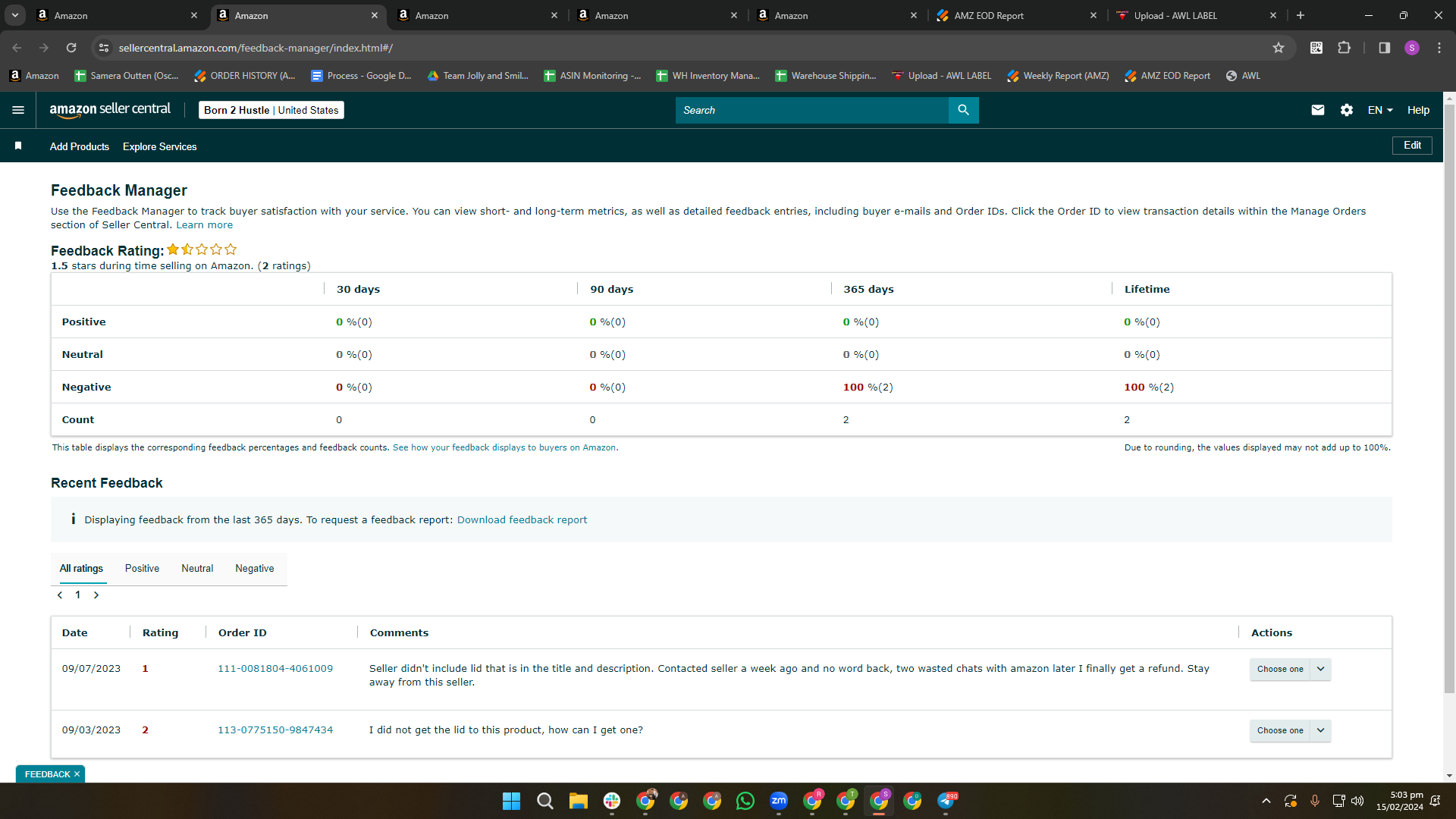Click the page vertical scrollbar
Image resolution: width=1456 pixels, height=819 pixels.
tap(1449, 400)
